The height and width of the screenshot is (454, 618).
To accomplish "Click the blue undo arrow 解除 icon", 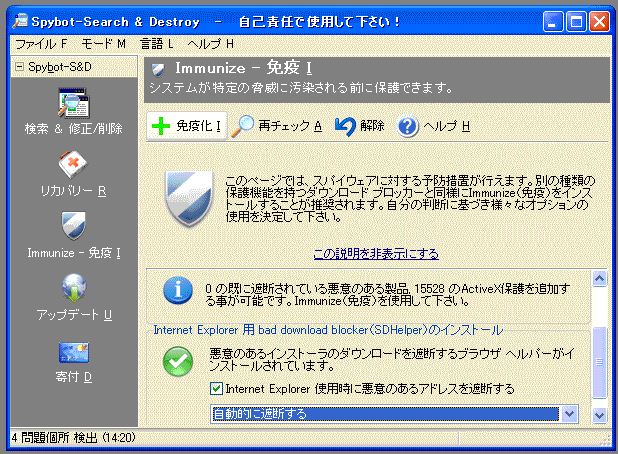I will tap(346, 127).
